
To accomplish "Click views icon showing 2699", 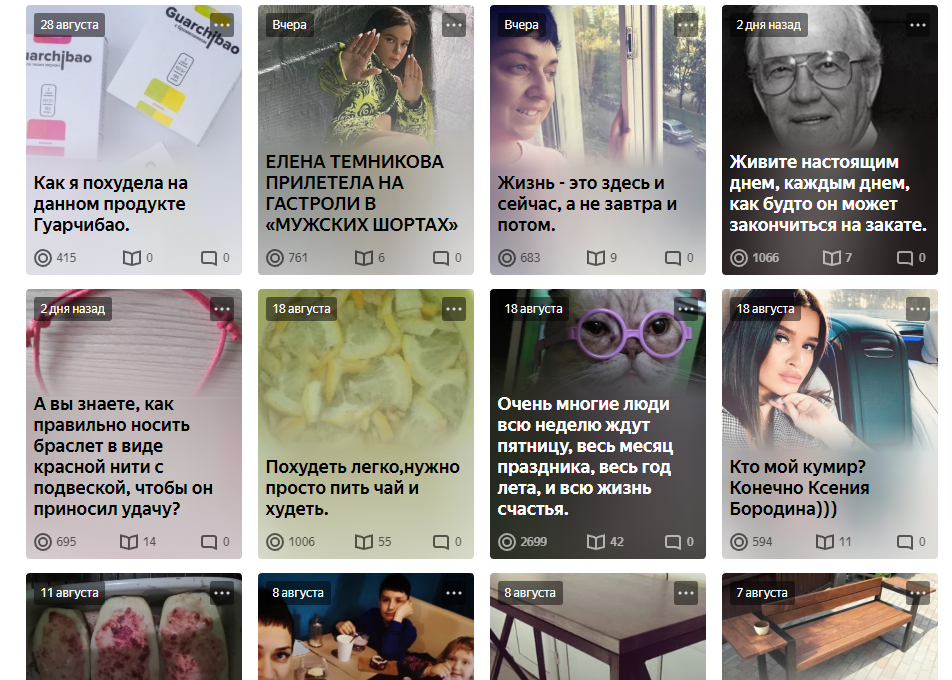I will [x=507, y=542].
